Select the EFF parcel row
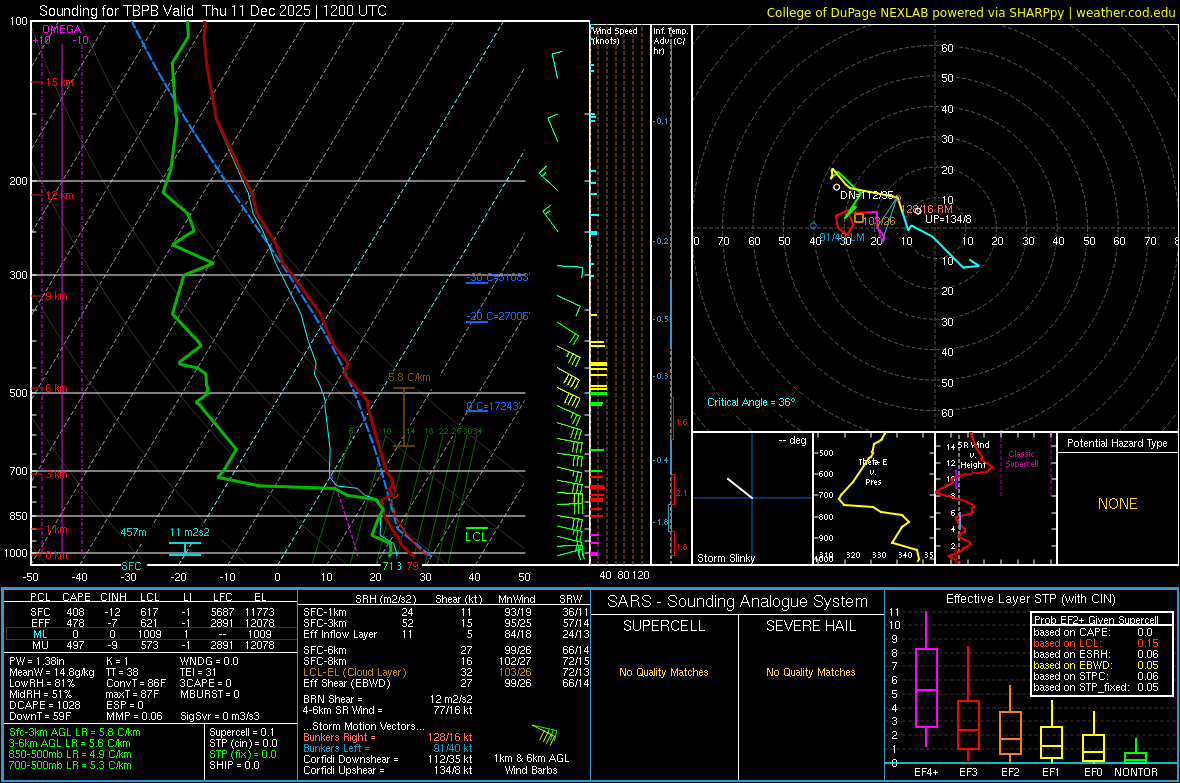This screenshot has height=783, width=1180. click(151, 623)
